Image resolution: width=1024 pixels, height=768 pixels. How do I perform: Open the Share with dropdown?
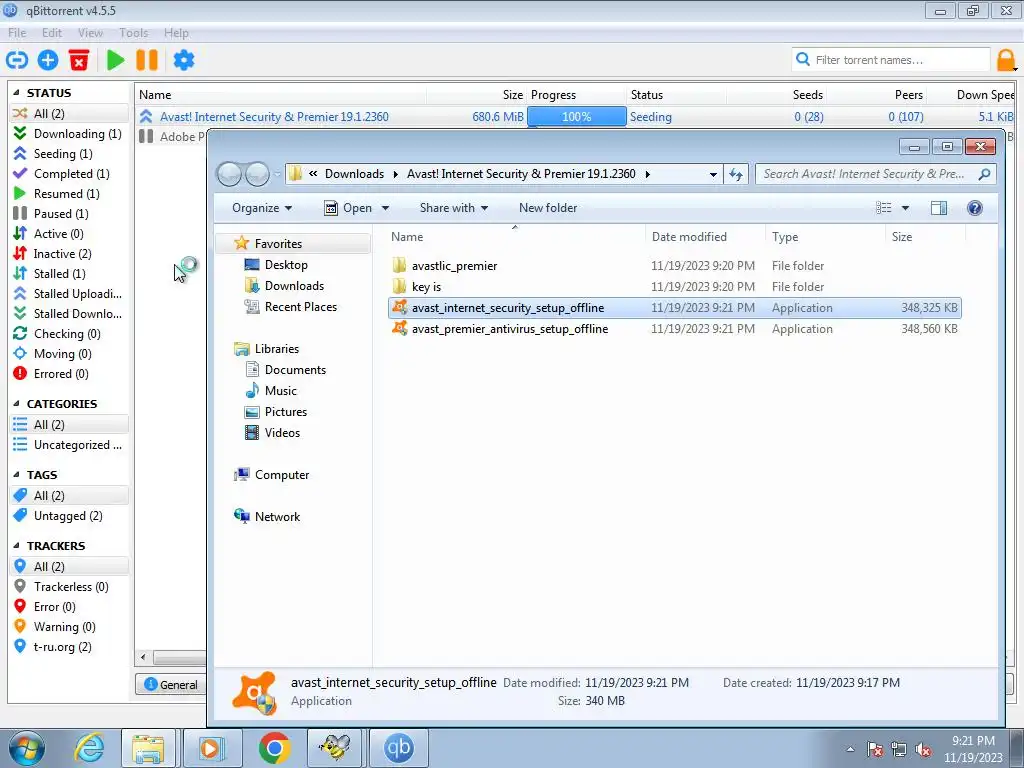454,208
